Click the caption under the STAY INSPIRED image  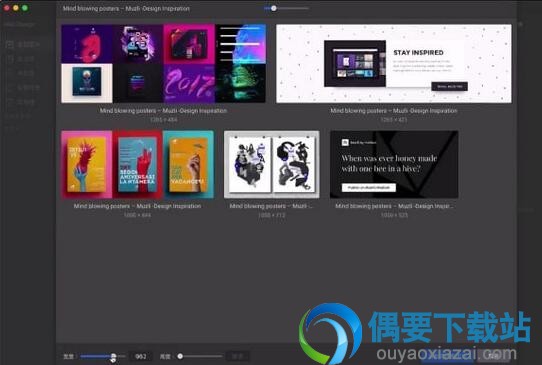tap(394, 111)
